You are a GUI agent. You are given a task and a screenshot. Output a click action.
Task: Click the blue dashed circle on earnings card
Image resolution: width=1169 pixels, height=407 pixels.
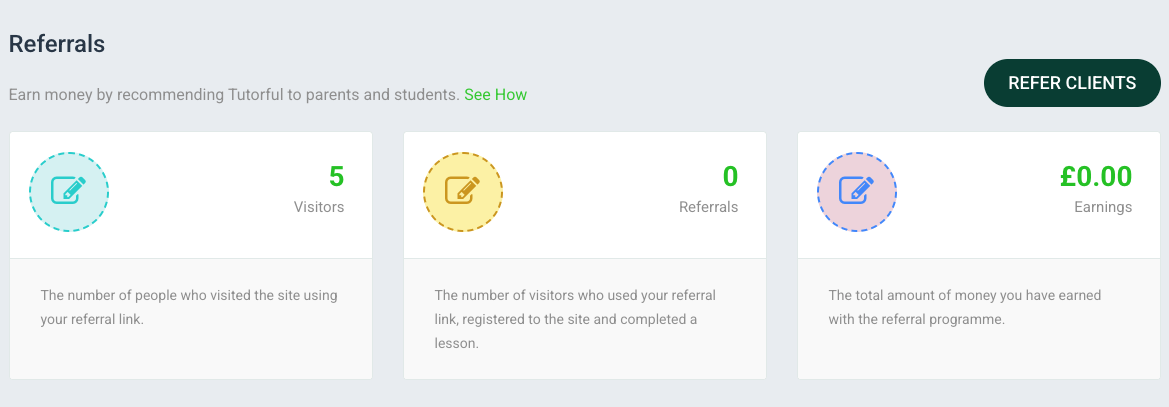pyautogui.click(x=857, y=192)
